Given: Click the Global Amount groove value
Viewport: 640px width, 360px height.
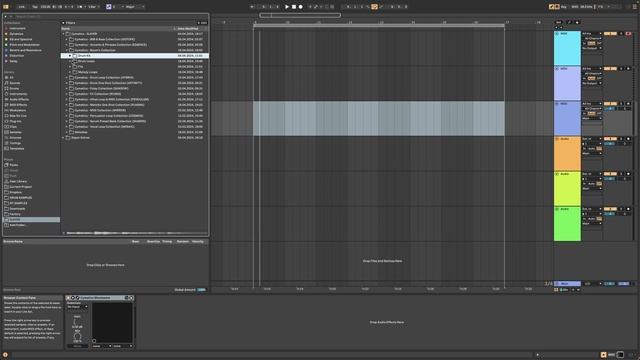Looking at the screenshot, I should click(202, 290).
